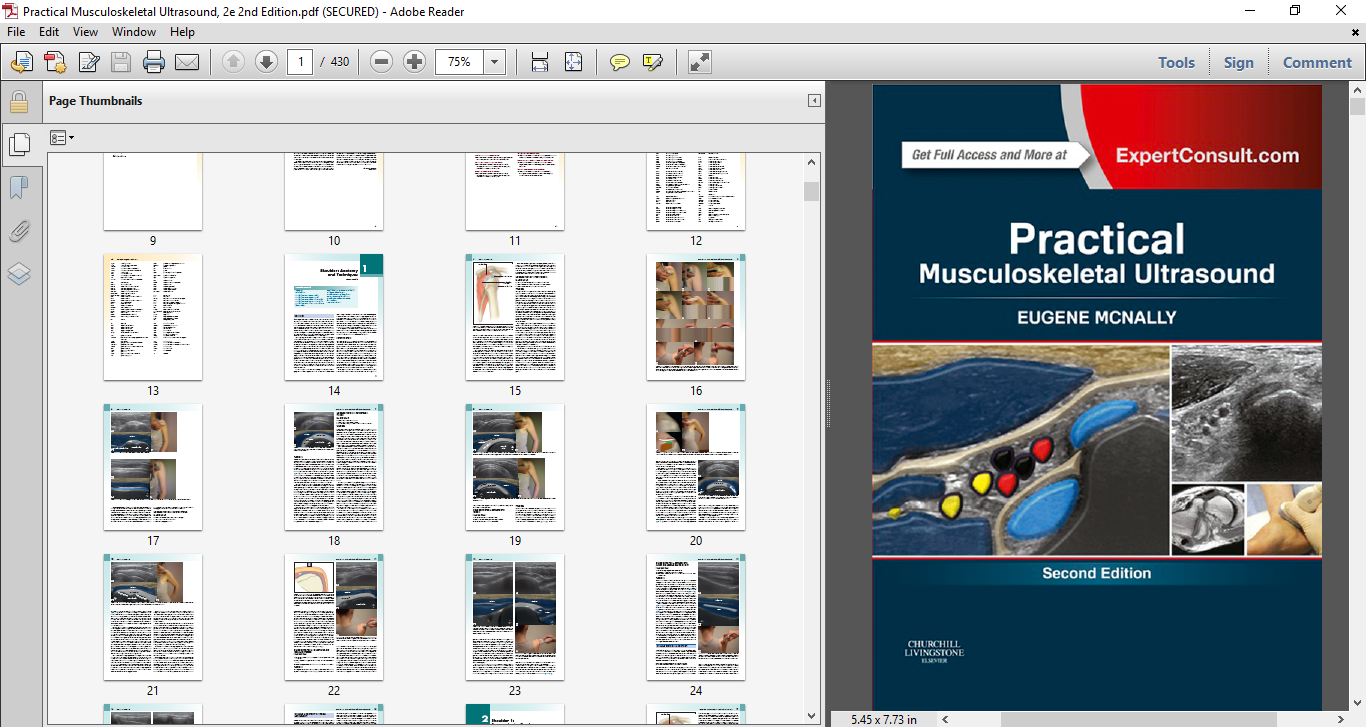1366x727 pixels.
Task: Go to next page with the down arrow
Action: pos(266,62)
